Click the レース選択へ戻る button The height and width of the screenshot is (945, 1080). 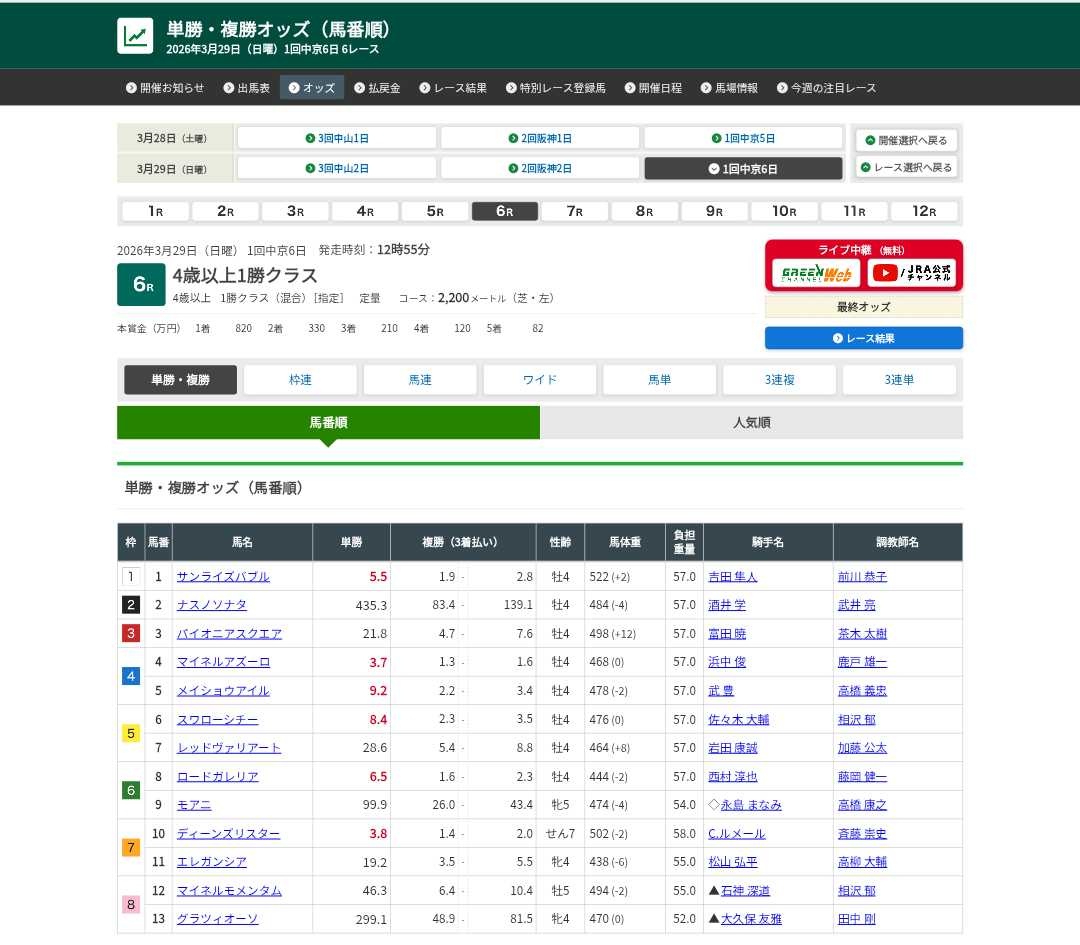907,167
